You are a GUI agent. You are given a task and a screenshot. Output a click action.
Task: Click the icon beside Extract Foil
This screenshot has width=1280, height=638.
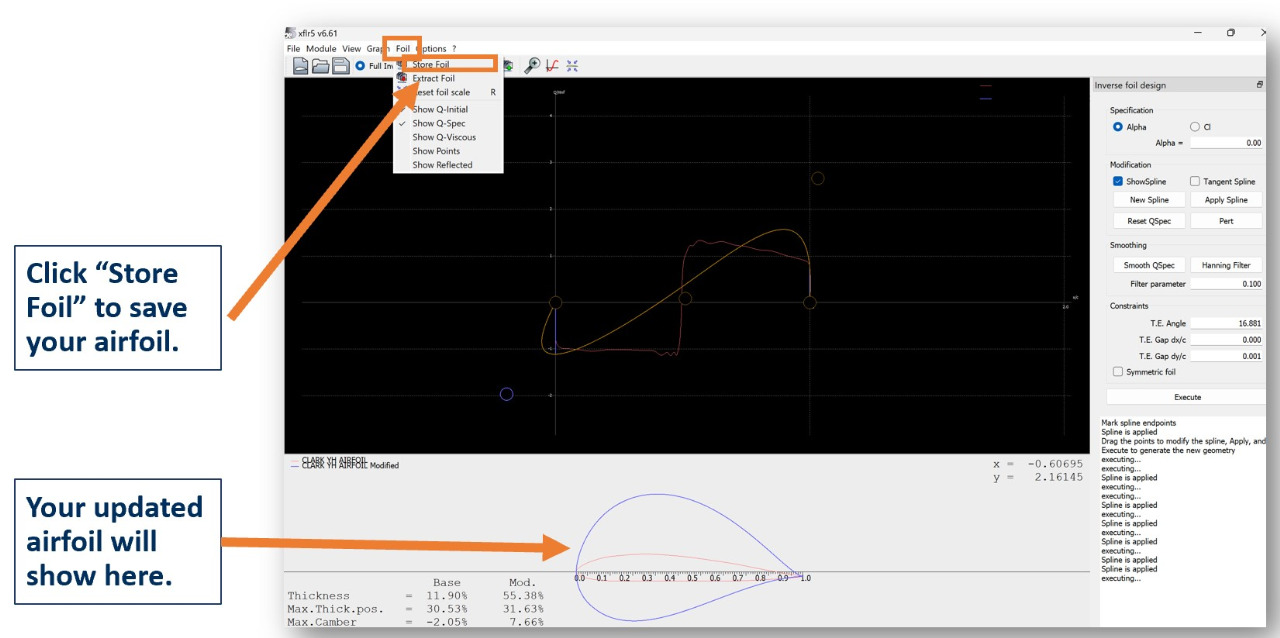point(402,78)
